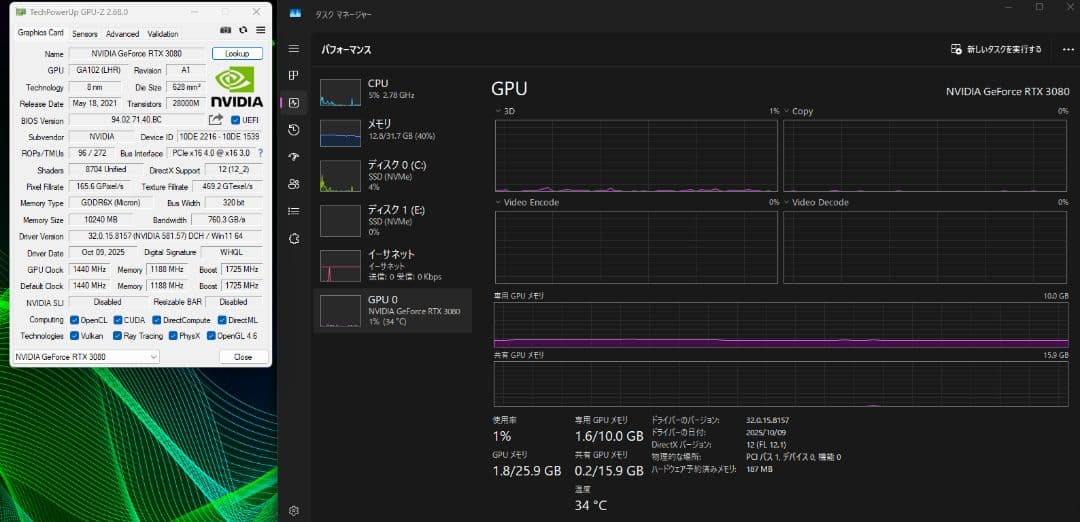Screen dimensions: 1080x522
Task: Toggle OpenCL checkbox
Action: point(74,320)
